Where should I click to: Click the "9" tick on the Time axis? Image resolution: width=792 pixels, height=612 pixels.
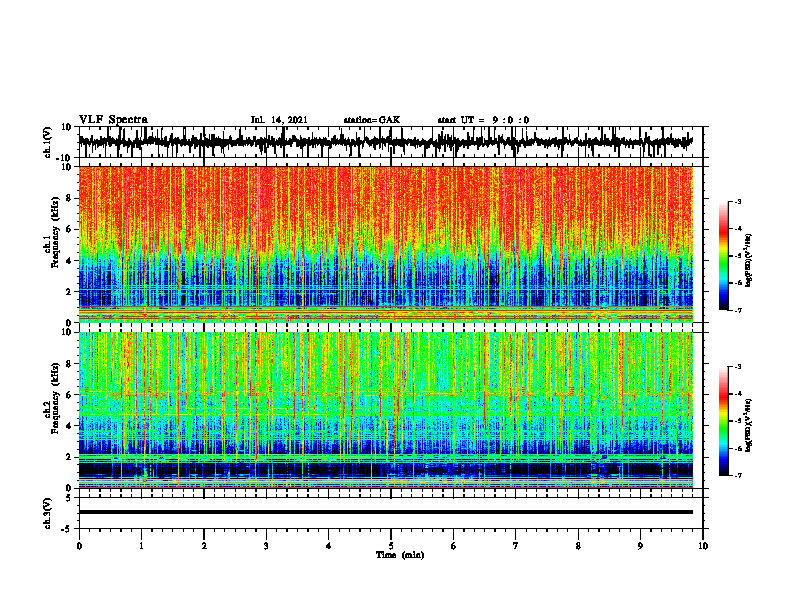pos(640,546)
